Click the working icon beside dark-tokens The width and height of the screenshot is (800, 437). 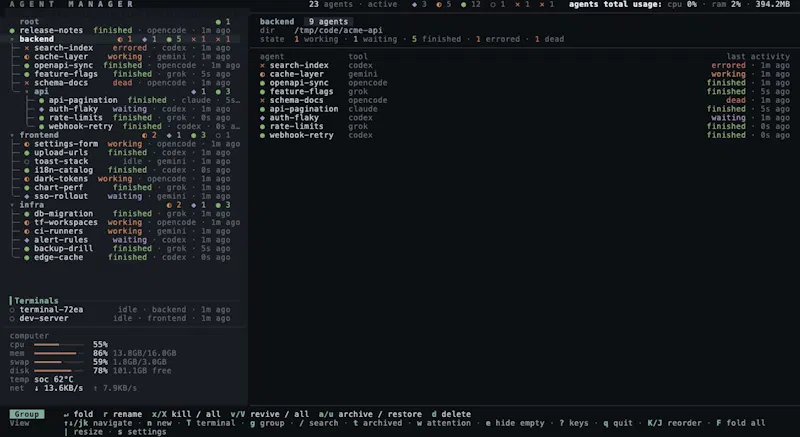pyautogui.click(x=27, y=178)
